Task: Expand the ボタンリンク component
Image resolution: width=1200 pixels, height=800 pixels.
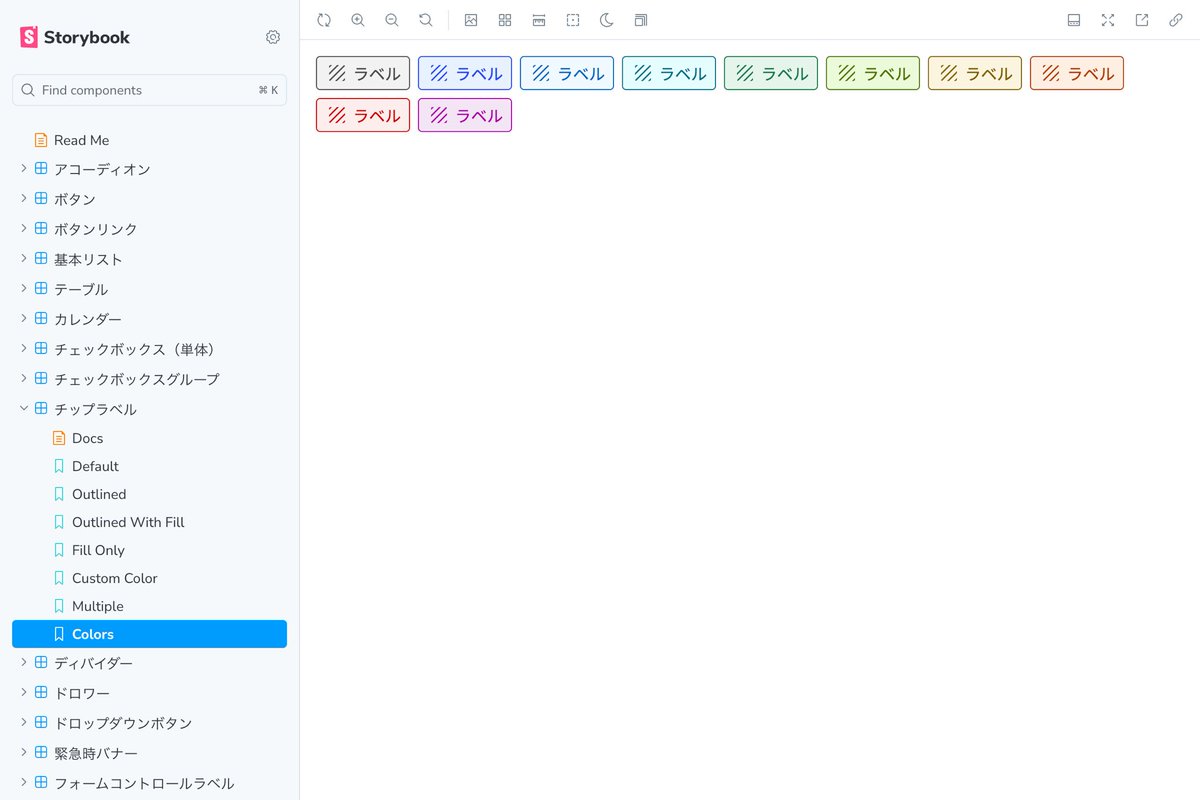Action: pyautogui.click(x=149, y=229)
